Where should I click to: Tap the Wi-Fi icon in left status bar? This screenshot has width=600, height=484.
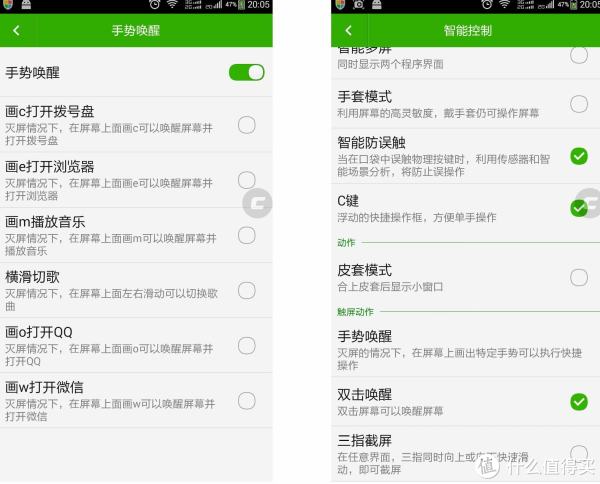(x=173, y=5)
